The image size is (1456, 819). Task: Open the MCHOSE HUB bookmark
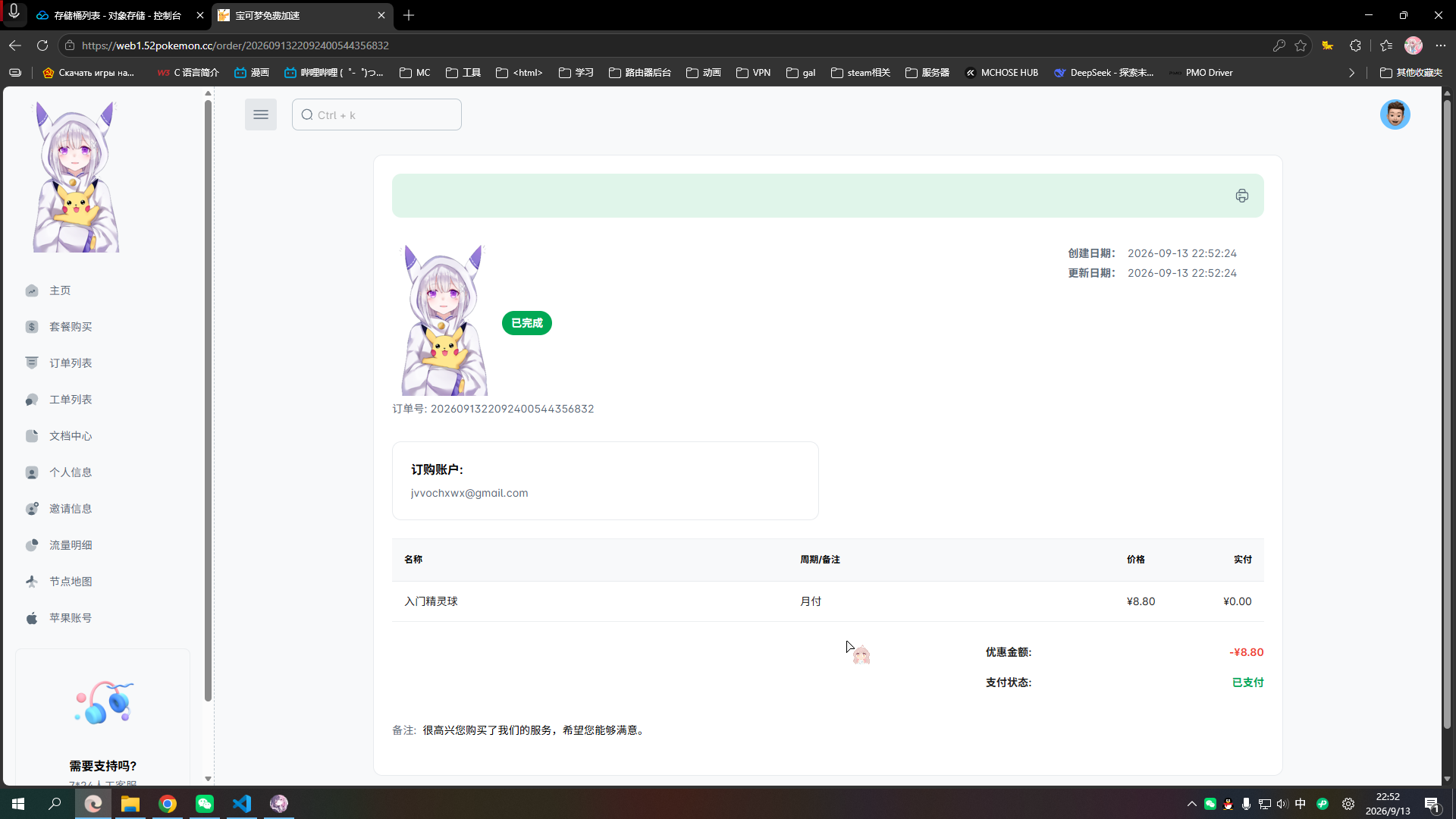(1001, 73)
